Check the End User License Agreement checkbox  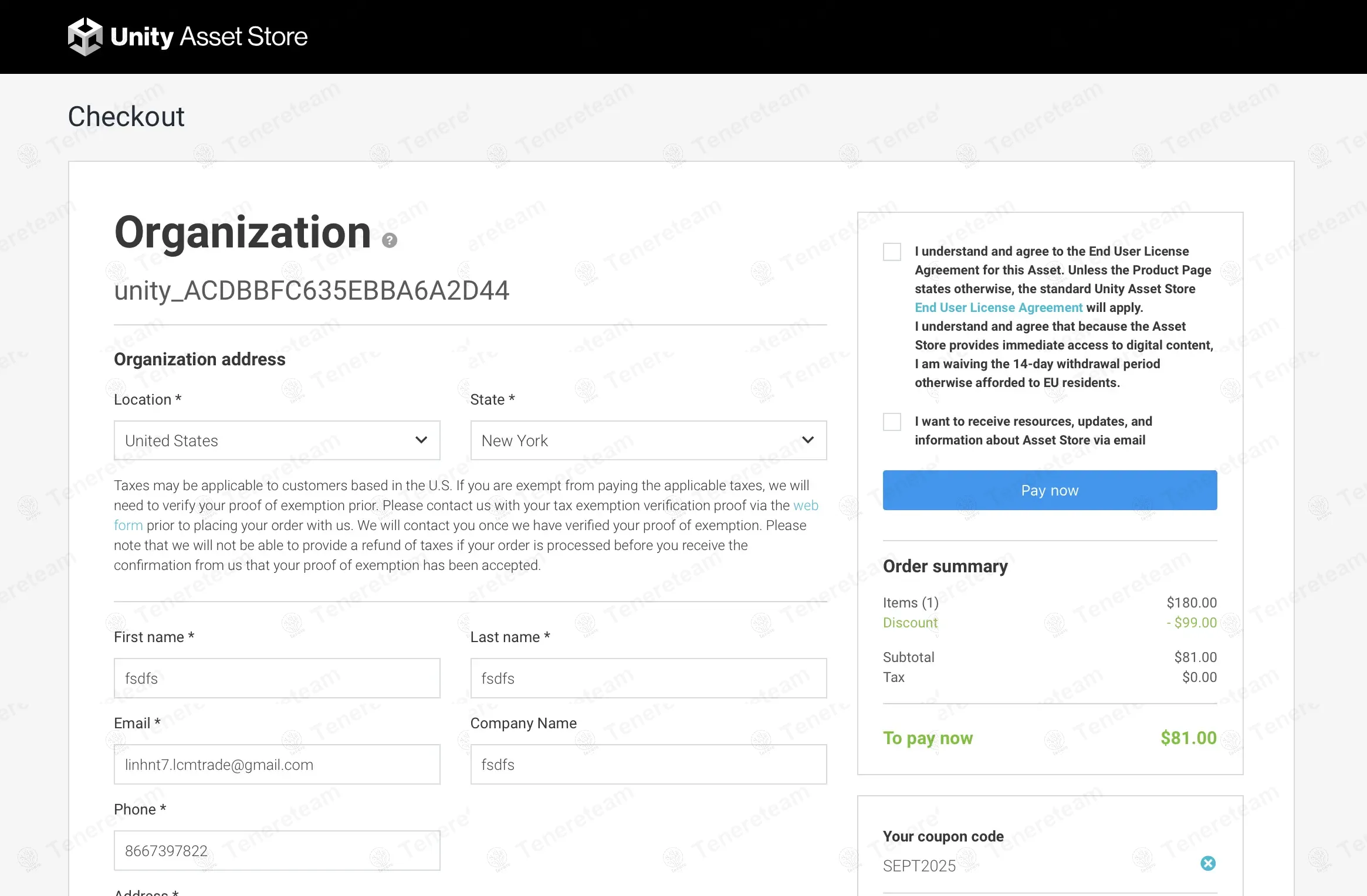(x=892, y=252)
